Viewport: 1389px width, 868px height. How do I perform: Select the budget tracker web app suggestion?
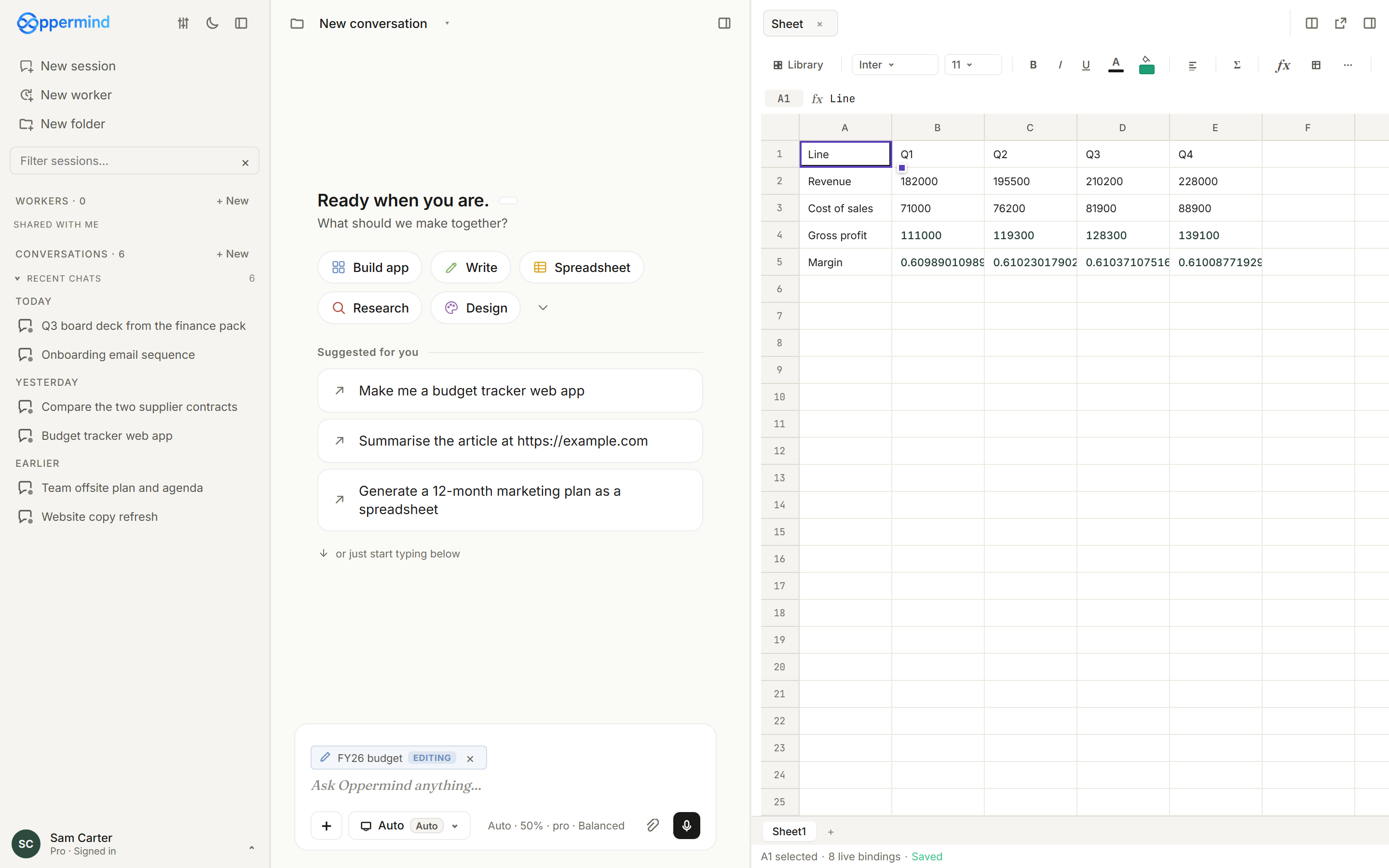(510, 391)
